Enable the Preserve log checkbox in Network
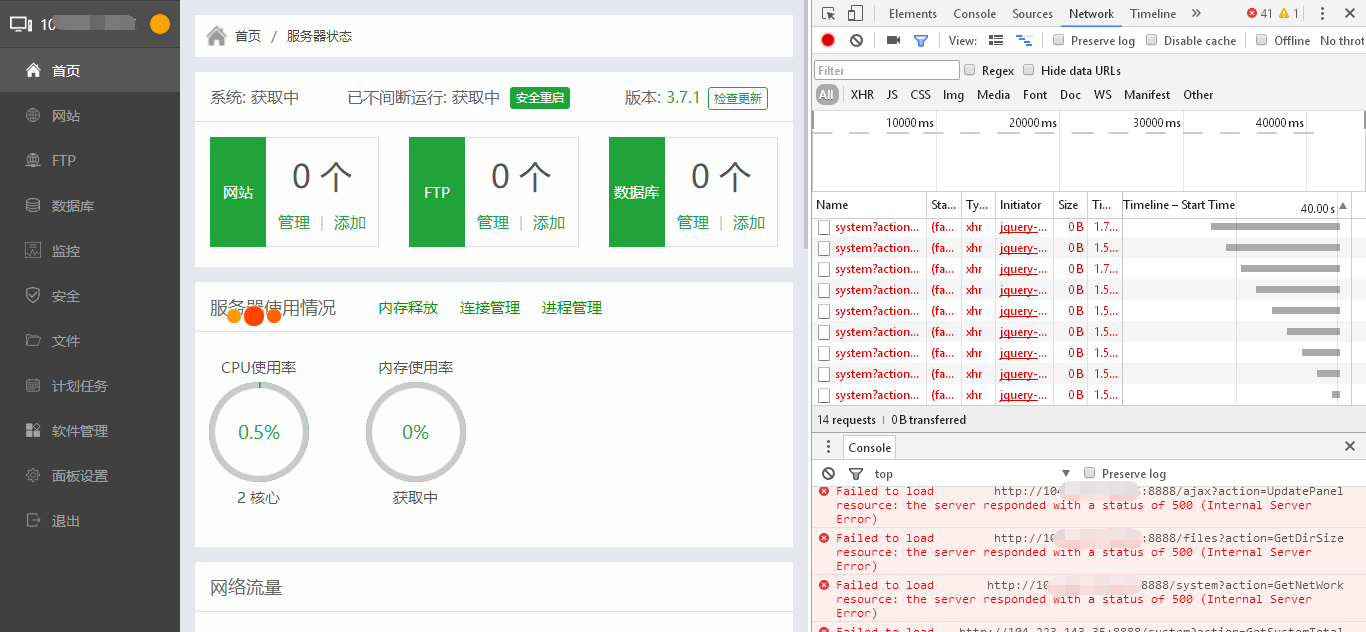 click(1058, 40)
